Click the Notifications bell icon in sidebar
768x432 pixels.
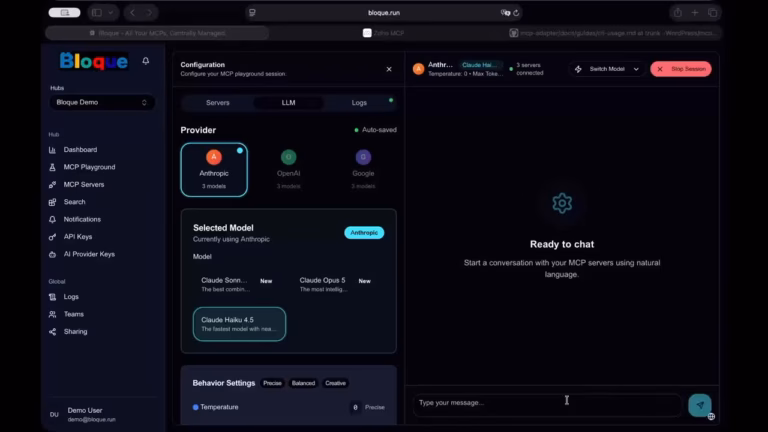click(52, 219)
